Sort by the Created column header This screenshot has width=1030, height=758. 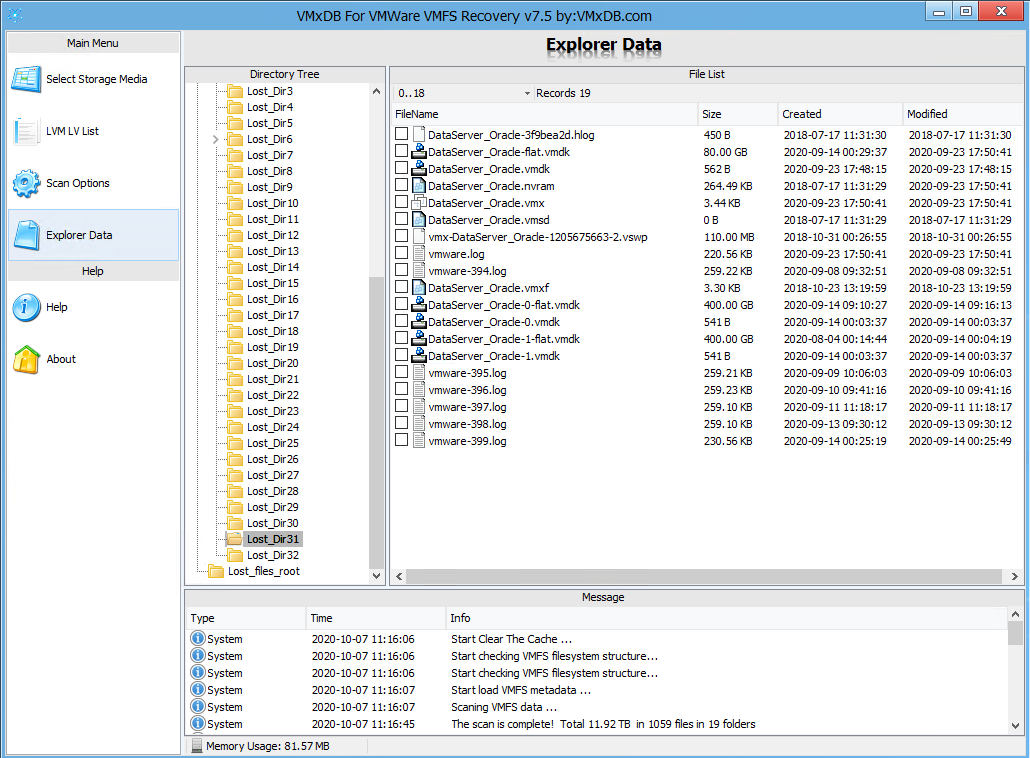840,114
